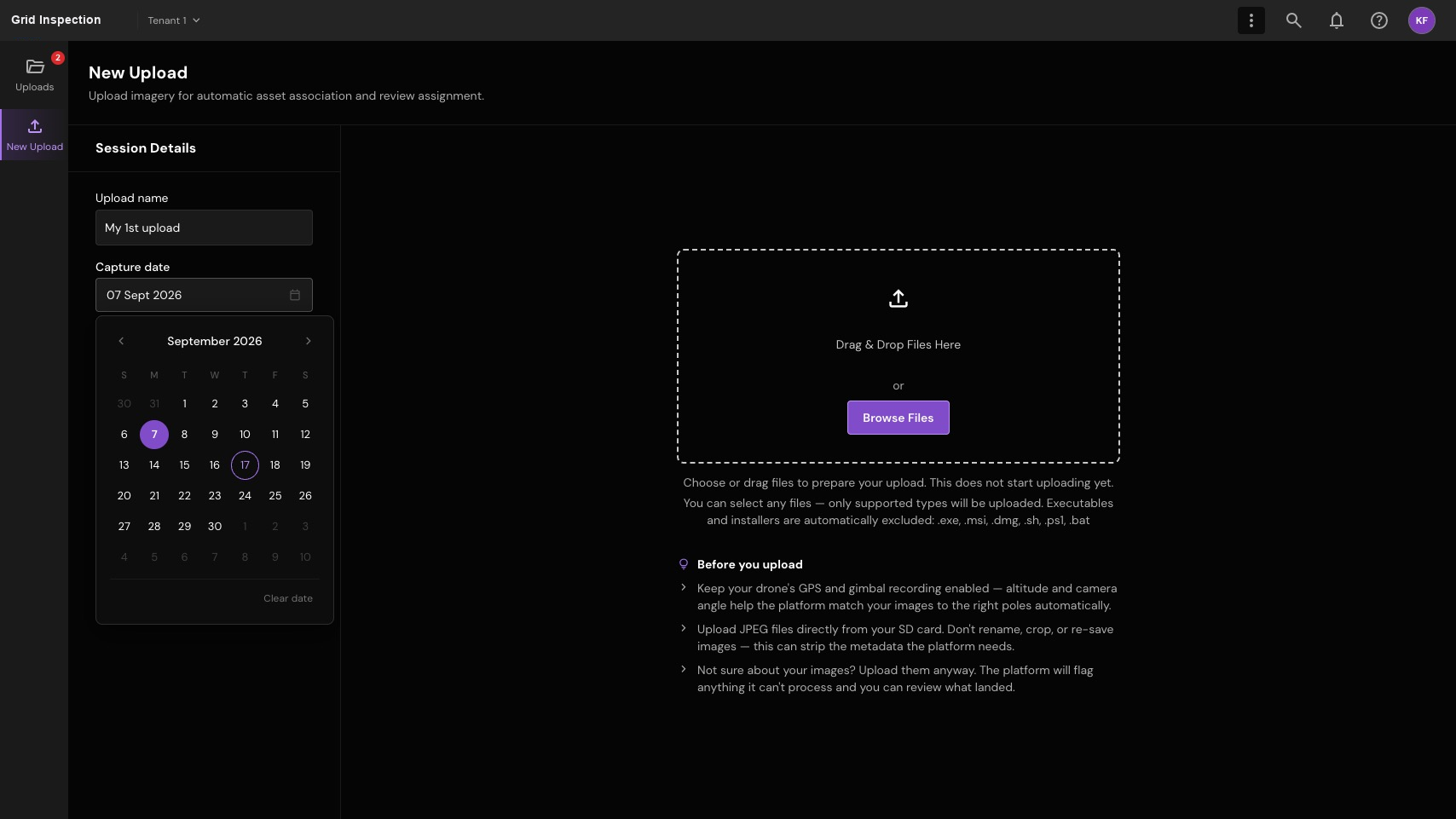Screen dimensions: 1456x819
Task: Click the calendar icon in Capture date field
Action: tap(295, 295)
